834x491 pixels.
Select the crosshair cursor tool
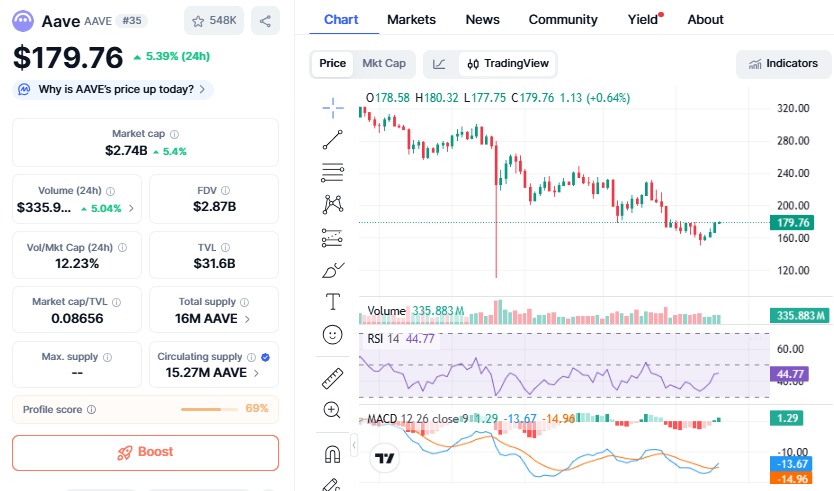[333, 107]
